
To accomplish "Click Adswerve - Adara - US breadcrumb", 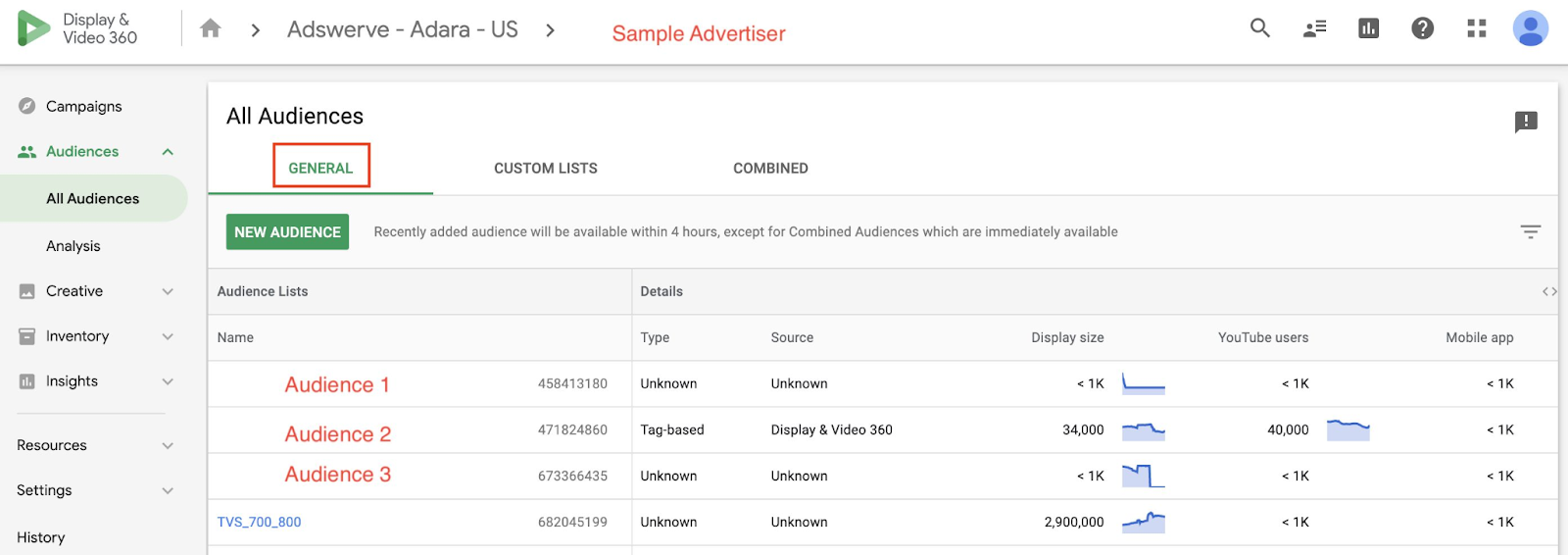I will [x=403, y=29].
